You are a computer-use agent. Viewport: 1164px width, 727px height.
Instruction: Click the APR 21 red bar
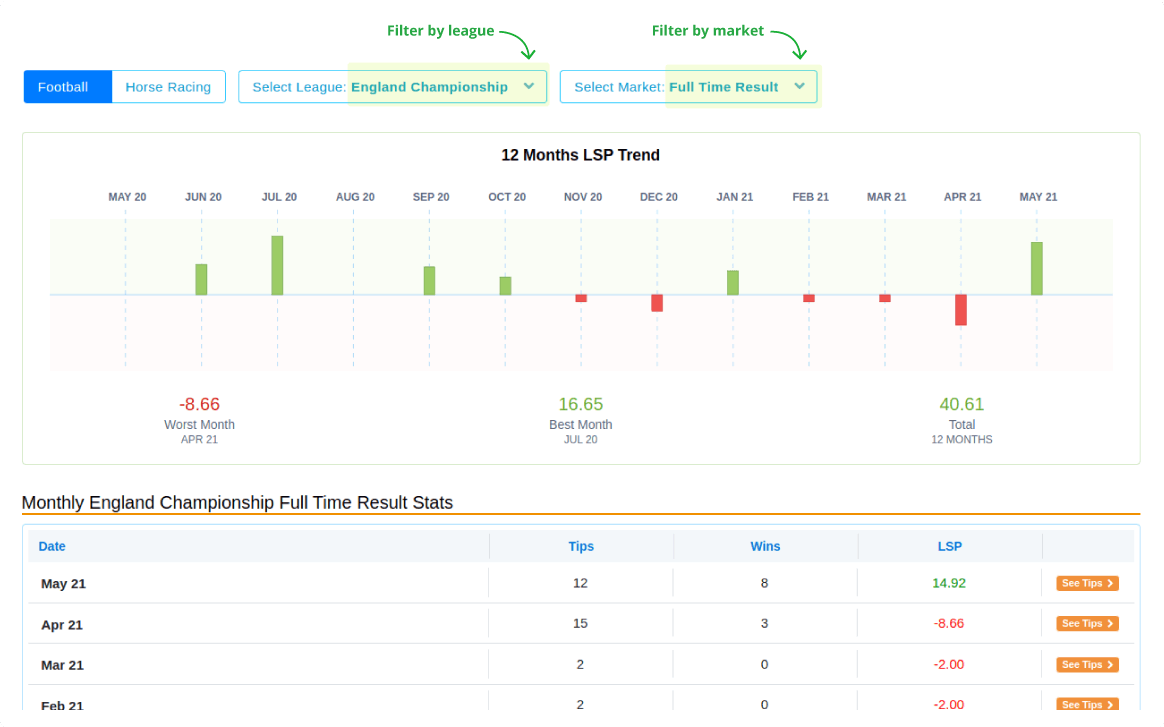tap(961, 310)
